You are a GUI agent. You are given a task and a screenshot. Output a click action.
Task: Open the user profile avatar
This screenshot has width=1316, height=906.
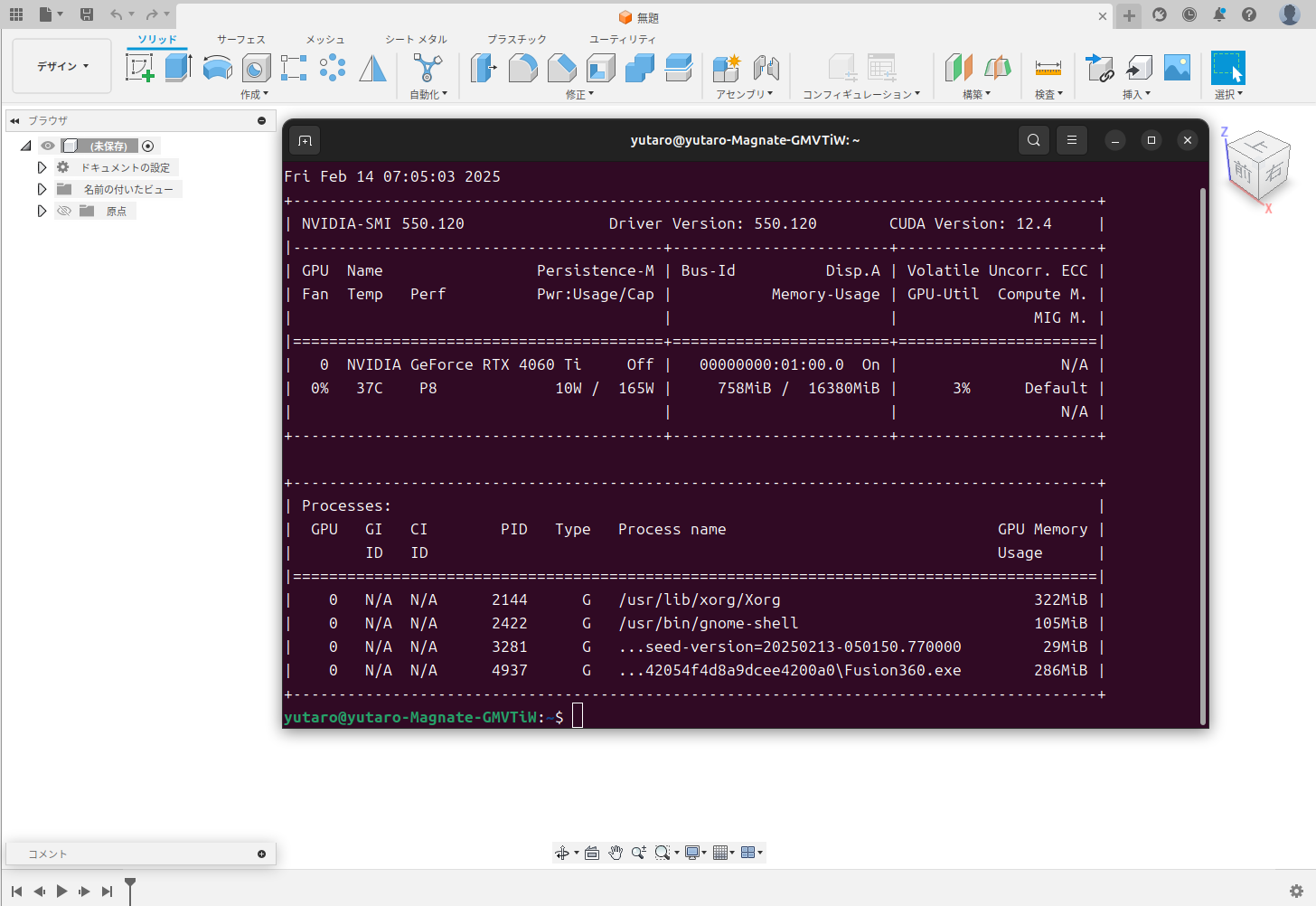(1290, 14)
